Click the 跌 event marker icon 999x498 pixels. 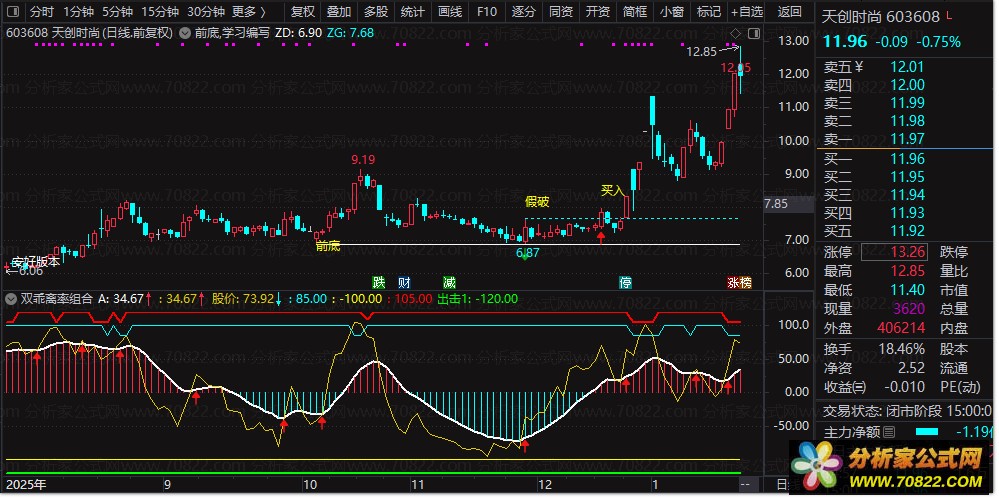379,283
